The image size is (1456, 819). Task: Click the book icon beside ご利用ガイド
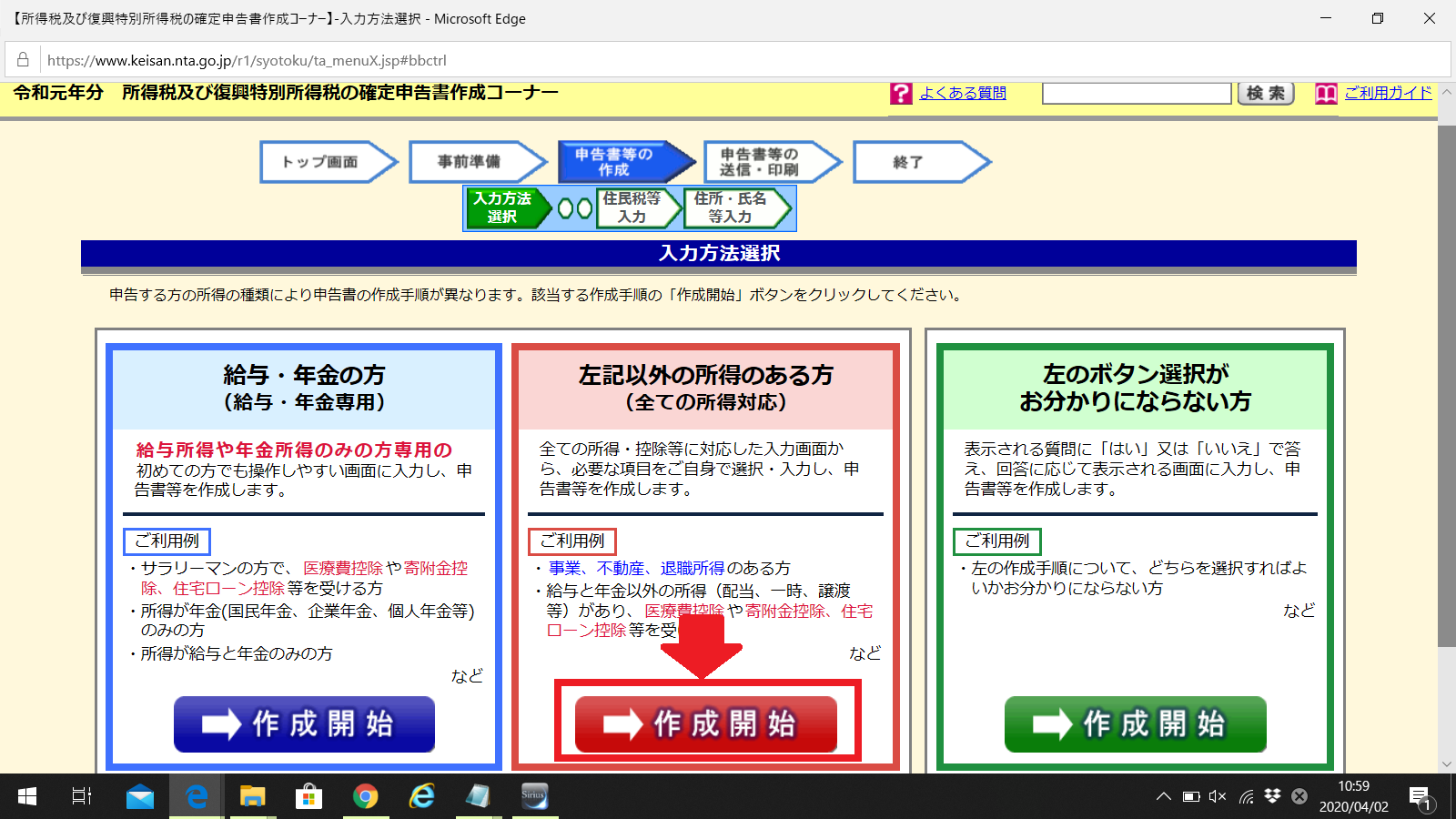(1326, 93)
